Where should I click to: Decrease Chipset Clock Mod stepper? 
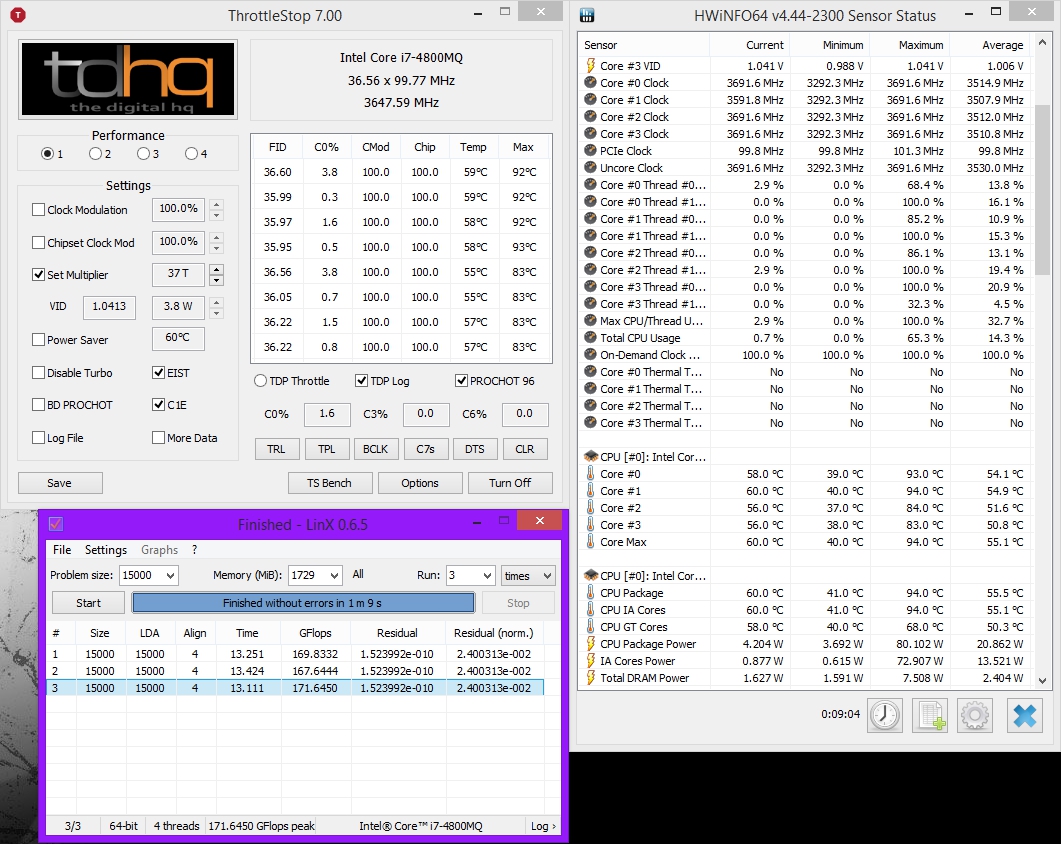217,248
